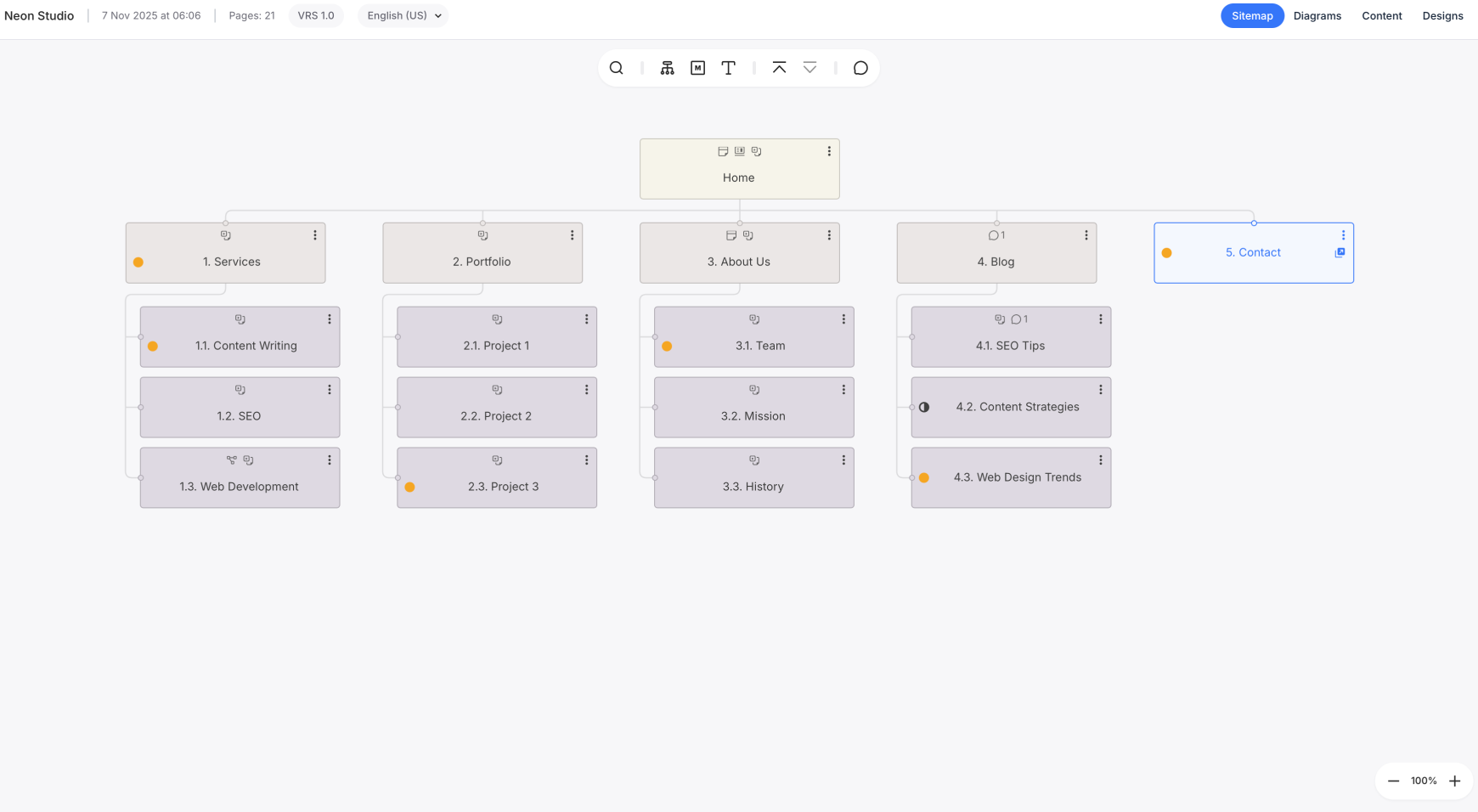
Task: Open the options menu on 1. Services
Action: (315, 235)
